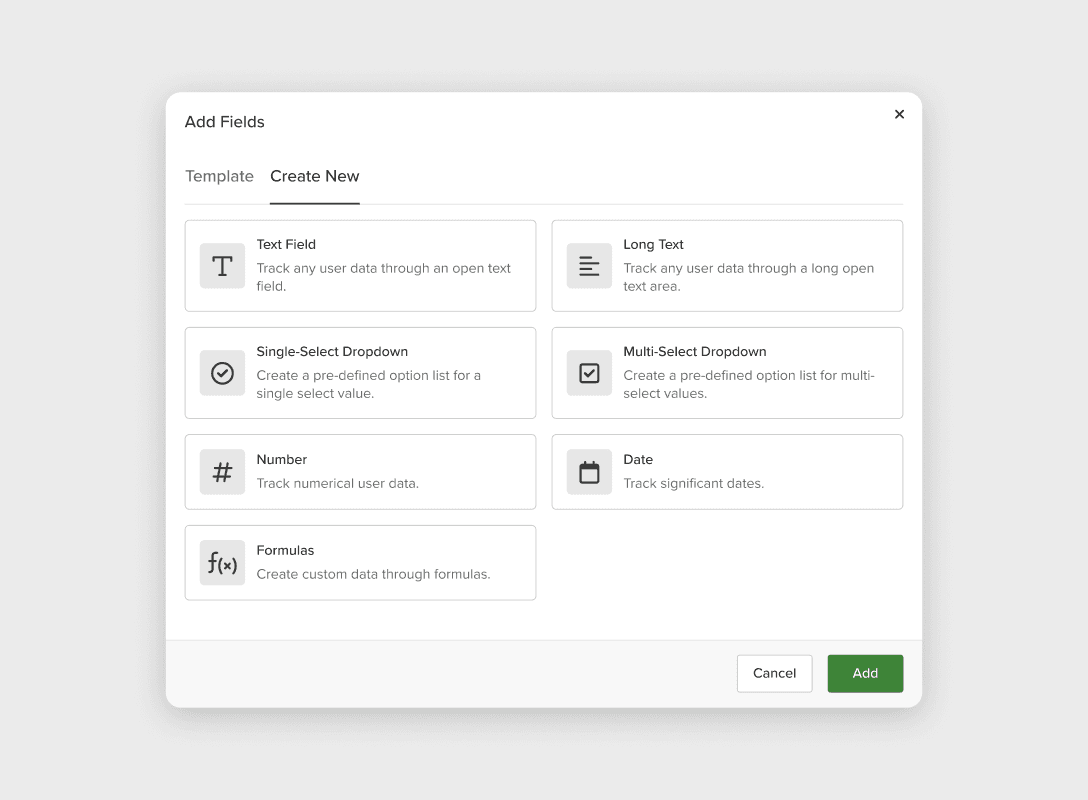
Task: Click the Text Field 'T' icon
Action: coord(222,266)
